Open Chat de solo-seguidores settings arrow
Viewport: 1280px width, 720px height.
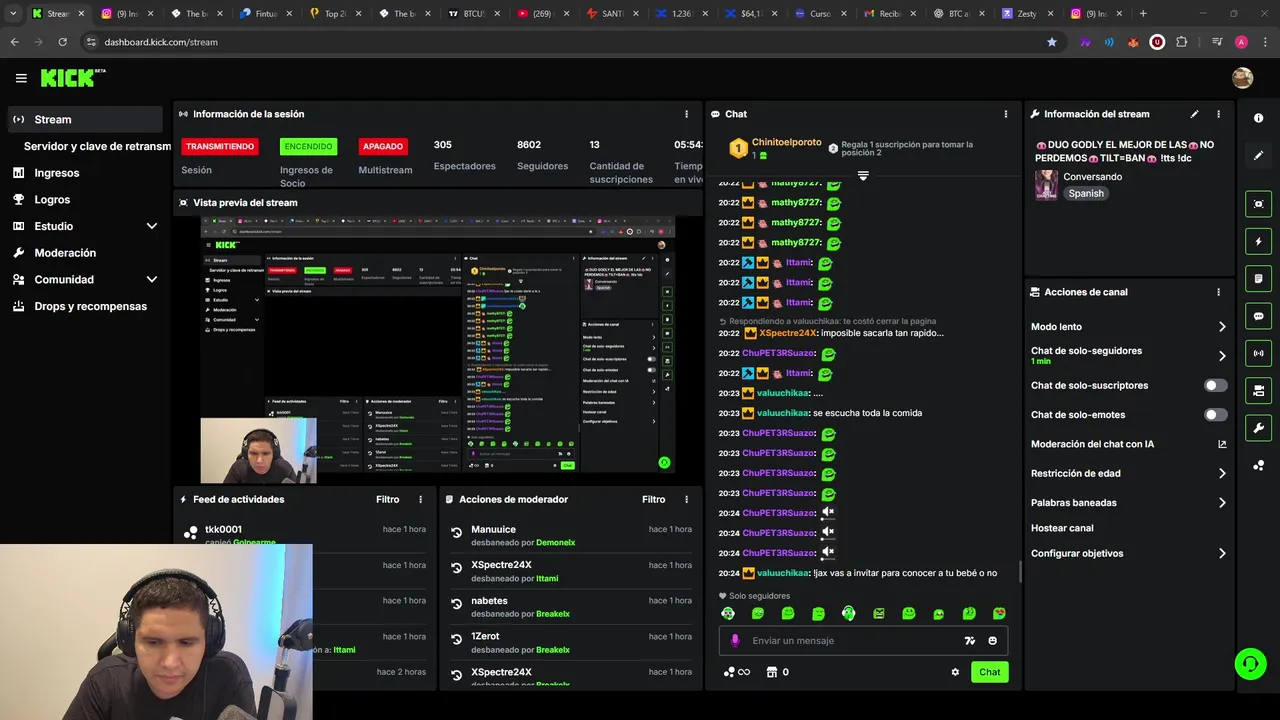point(1222,356)
